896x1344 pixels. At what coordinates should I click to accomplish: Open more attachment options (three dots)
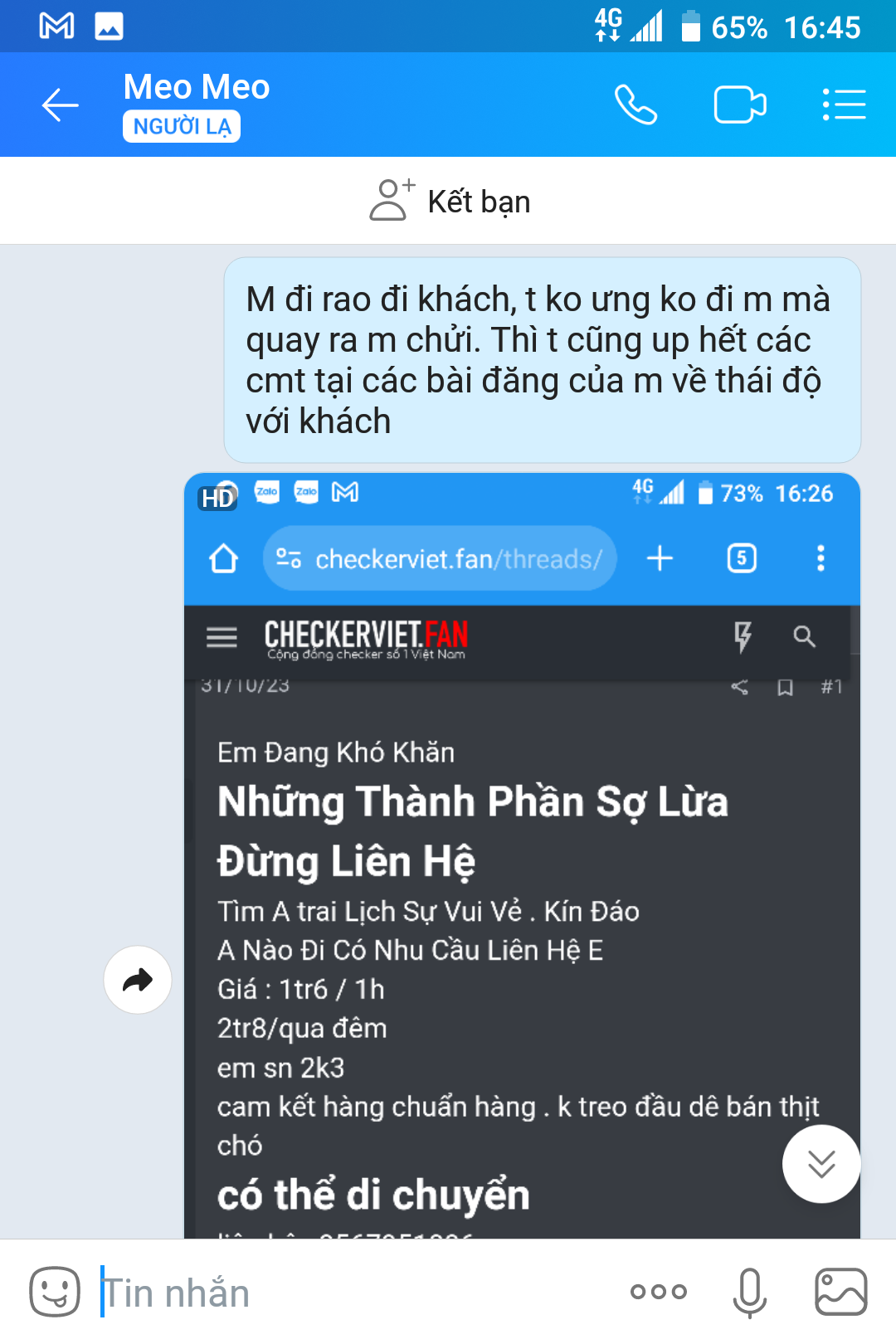(x=659, y=1291)
